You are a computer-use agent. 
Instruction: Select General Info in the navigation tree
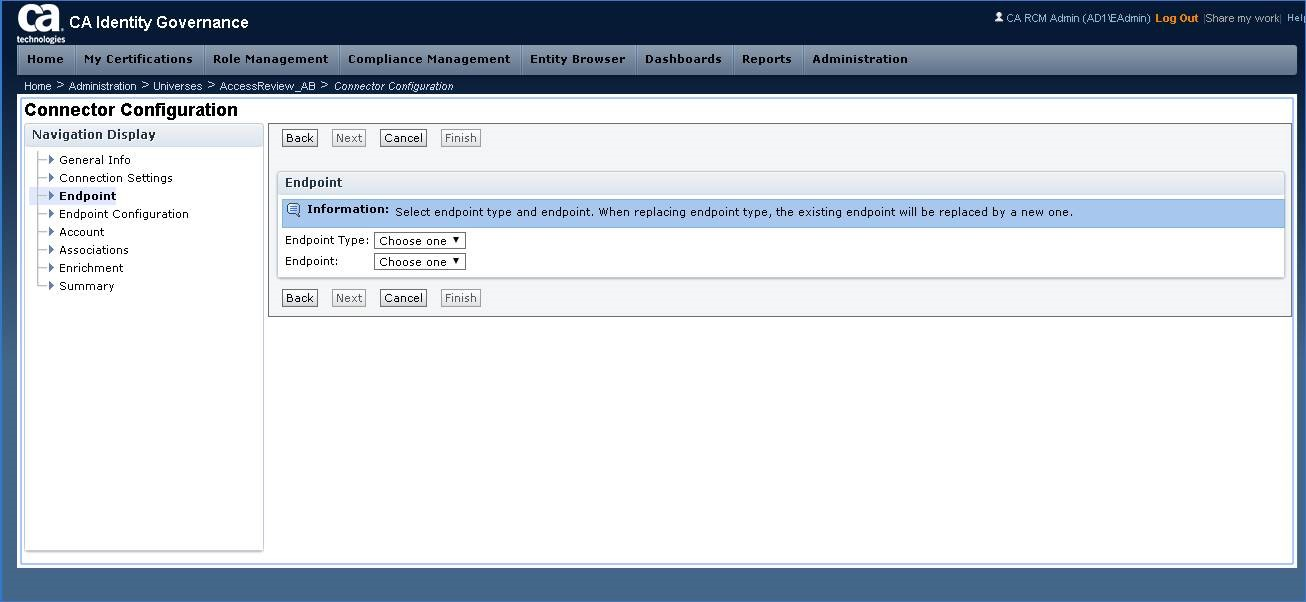click(95, 160)
